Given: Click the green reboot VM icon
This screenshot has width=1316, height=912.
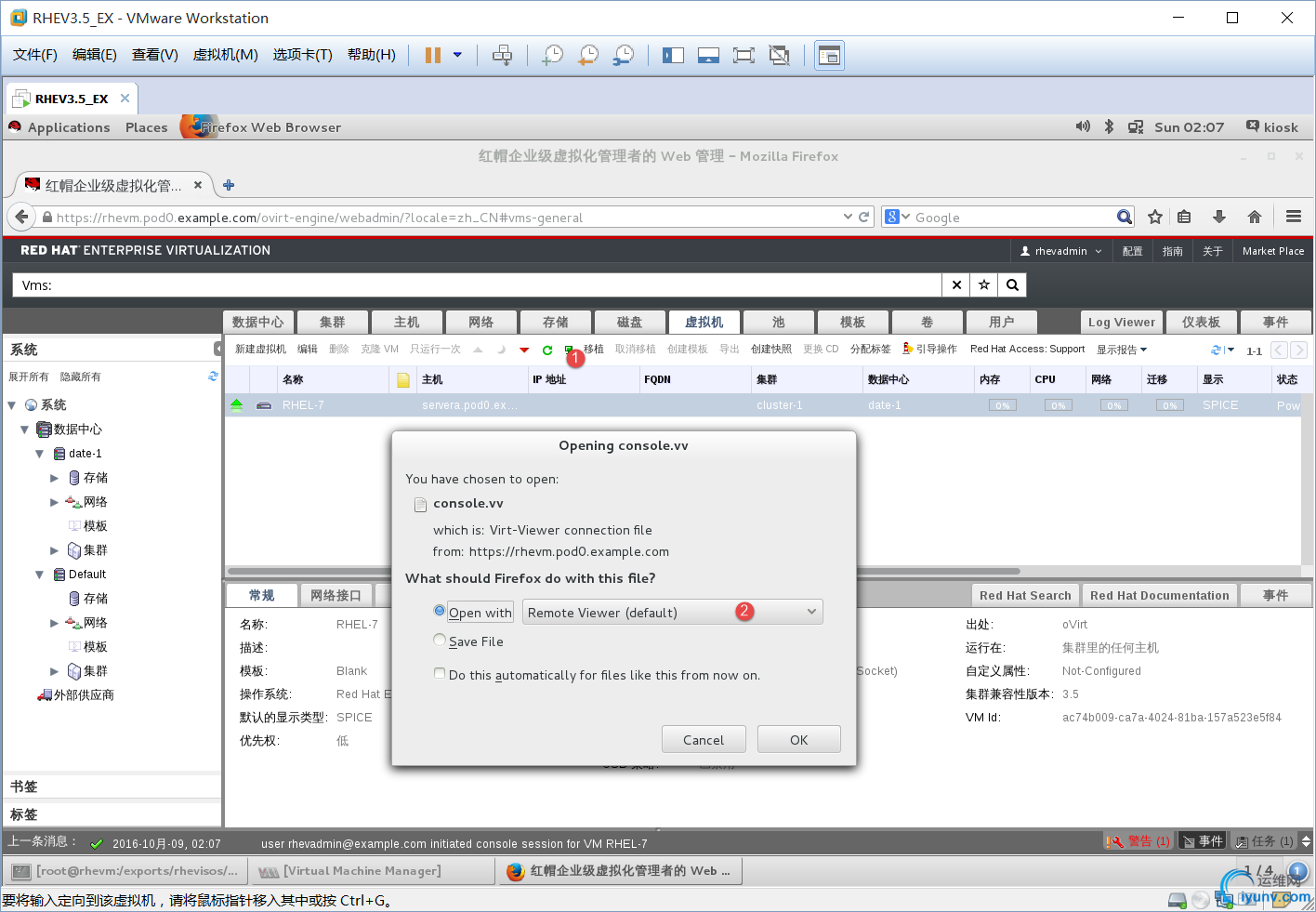Looking at the screenshot, I should point(547,350).
